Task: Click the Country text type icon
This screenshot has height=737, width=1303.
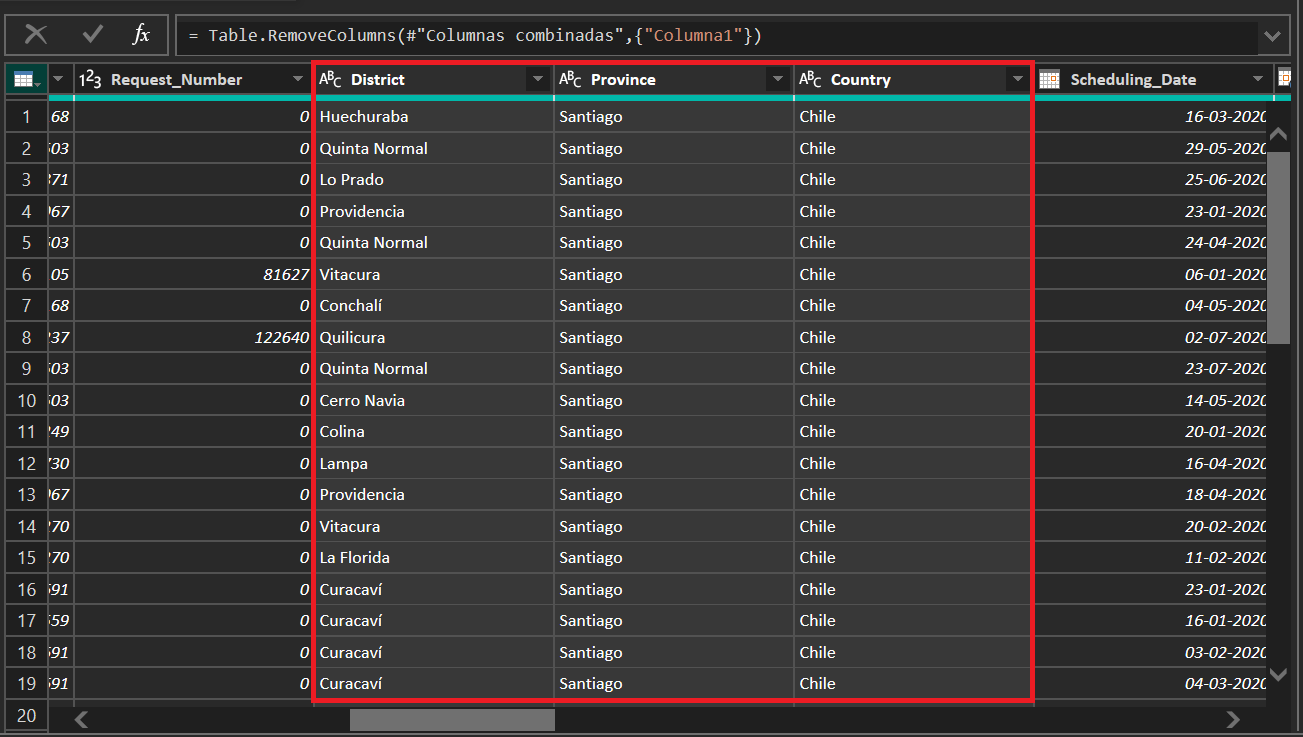Action: pos(810,79)
